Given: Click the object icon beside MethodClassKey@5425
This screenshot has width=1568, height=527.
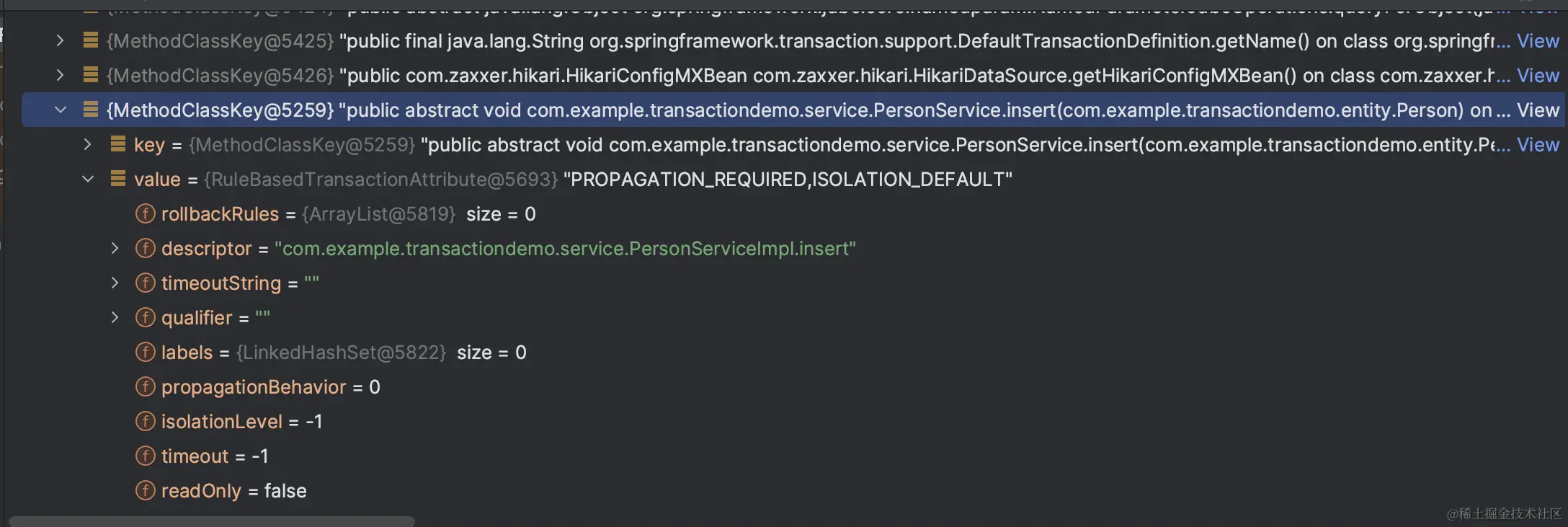Looking at the screenshot, I should [90, 40].
